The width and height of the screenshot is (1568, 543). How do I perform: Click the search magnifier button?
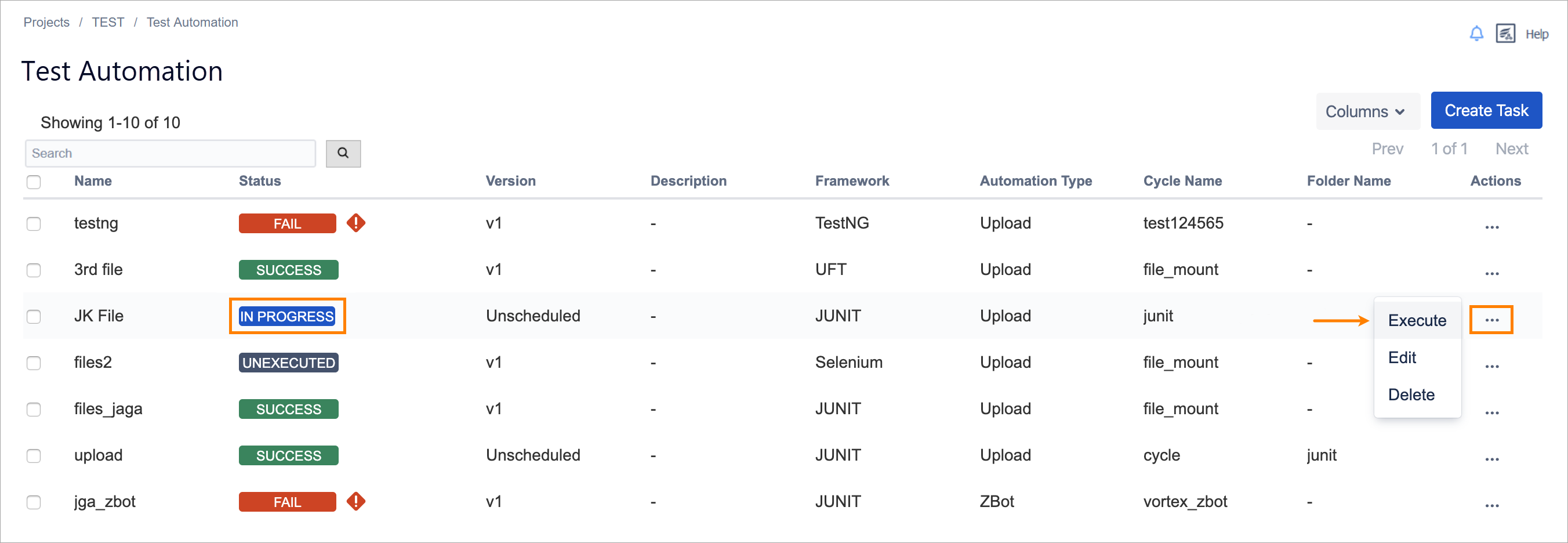pyautogui.click(x=343, y=153)
